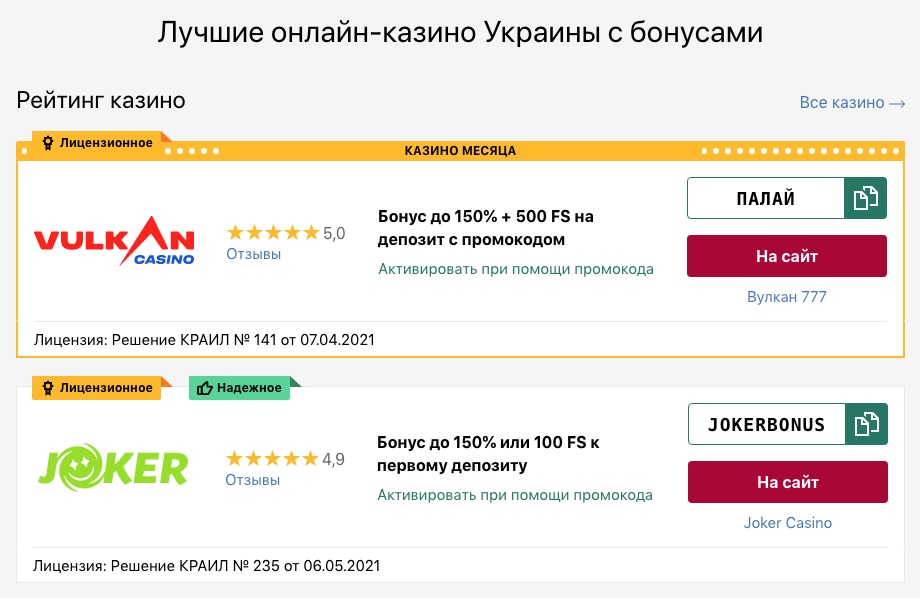
Task: Select the Joker casino logo
Action: click(x=112, y=467)
